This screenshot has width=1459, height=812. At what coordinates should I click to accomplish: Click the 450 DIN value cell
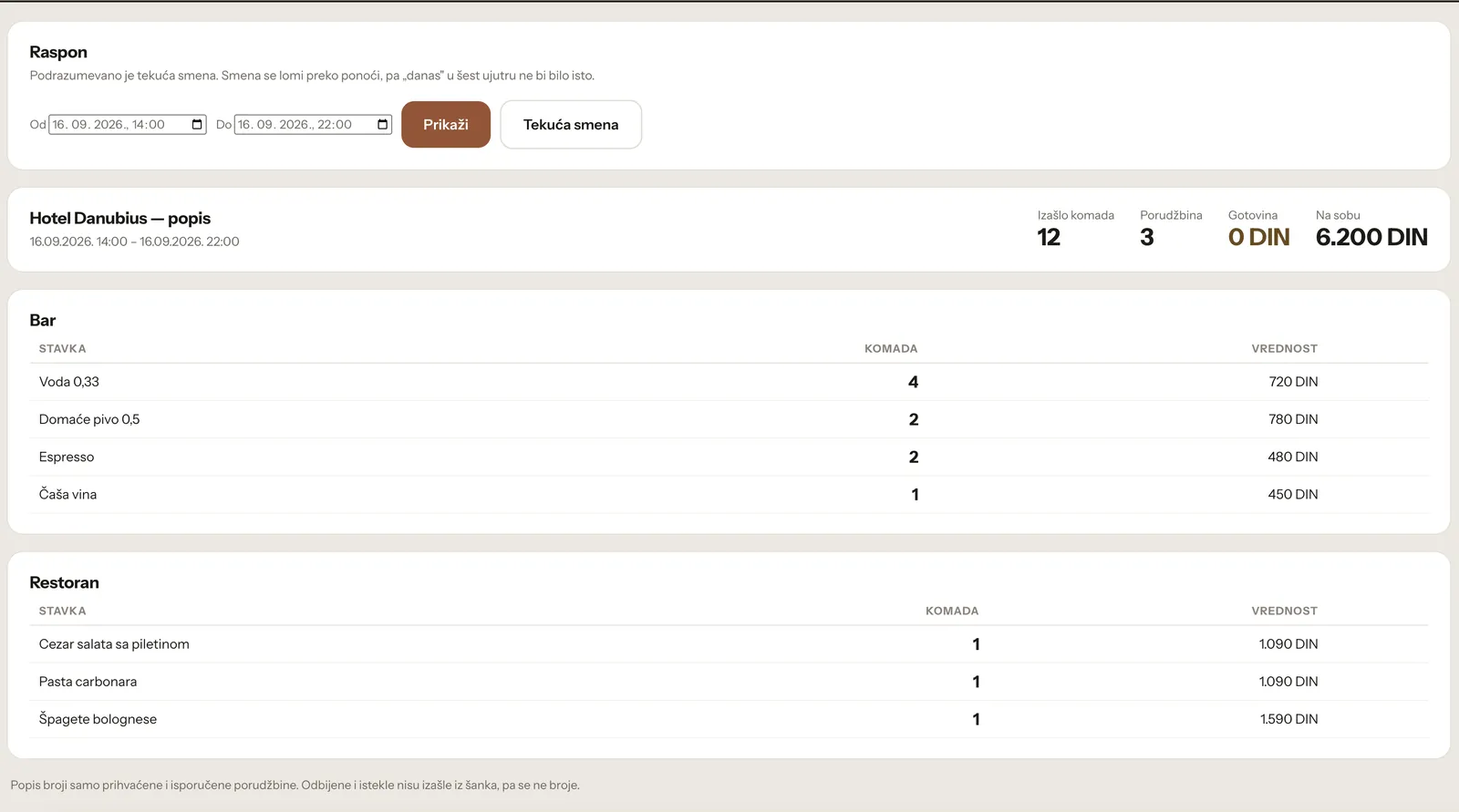[x=1293, y=494]
